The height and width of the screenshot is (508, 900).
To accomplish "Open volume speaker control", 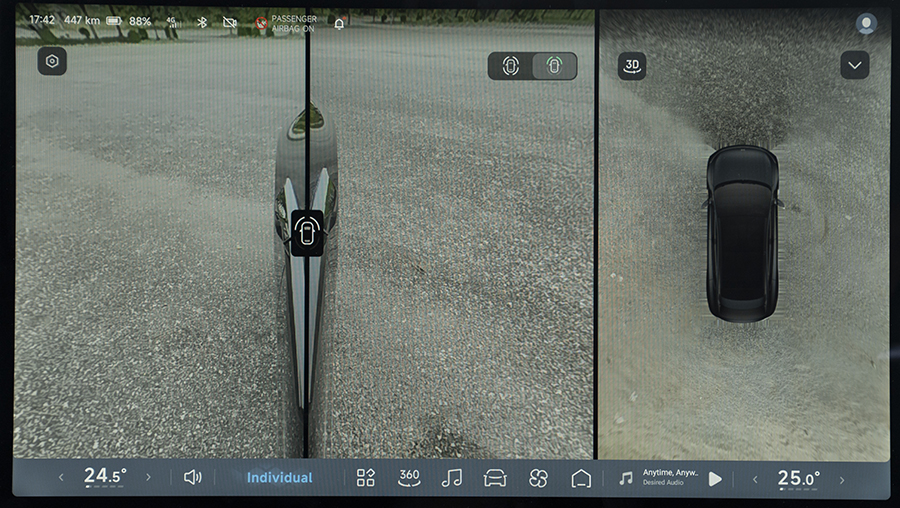I will click(x=193, y=478).
